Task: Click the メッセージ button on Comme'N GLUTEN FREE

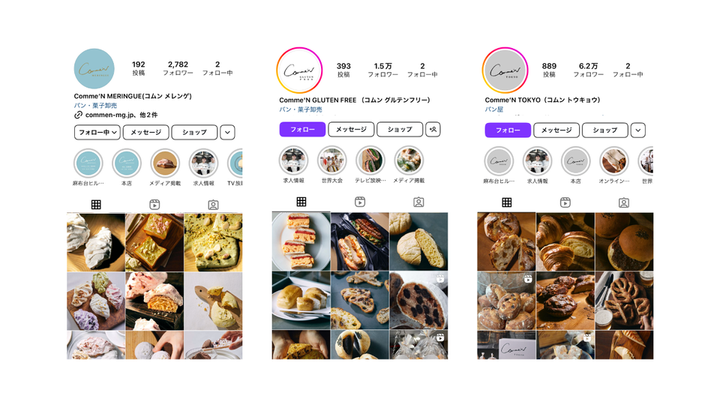Action: [351, 129]
